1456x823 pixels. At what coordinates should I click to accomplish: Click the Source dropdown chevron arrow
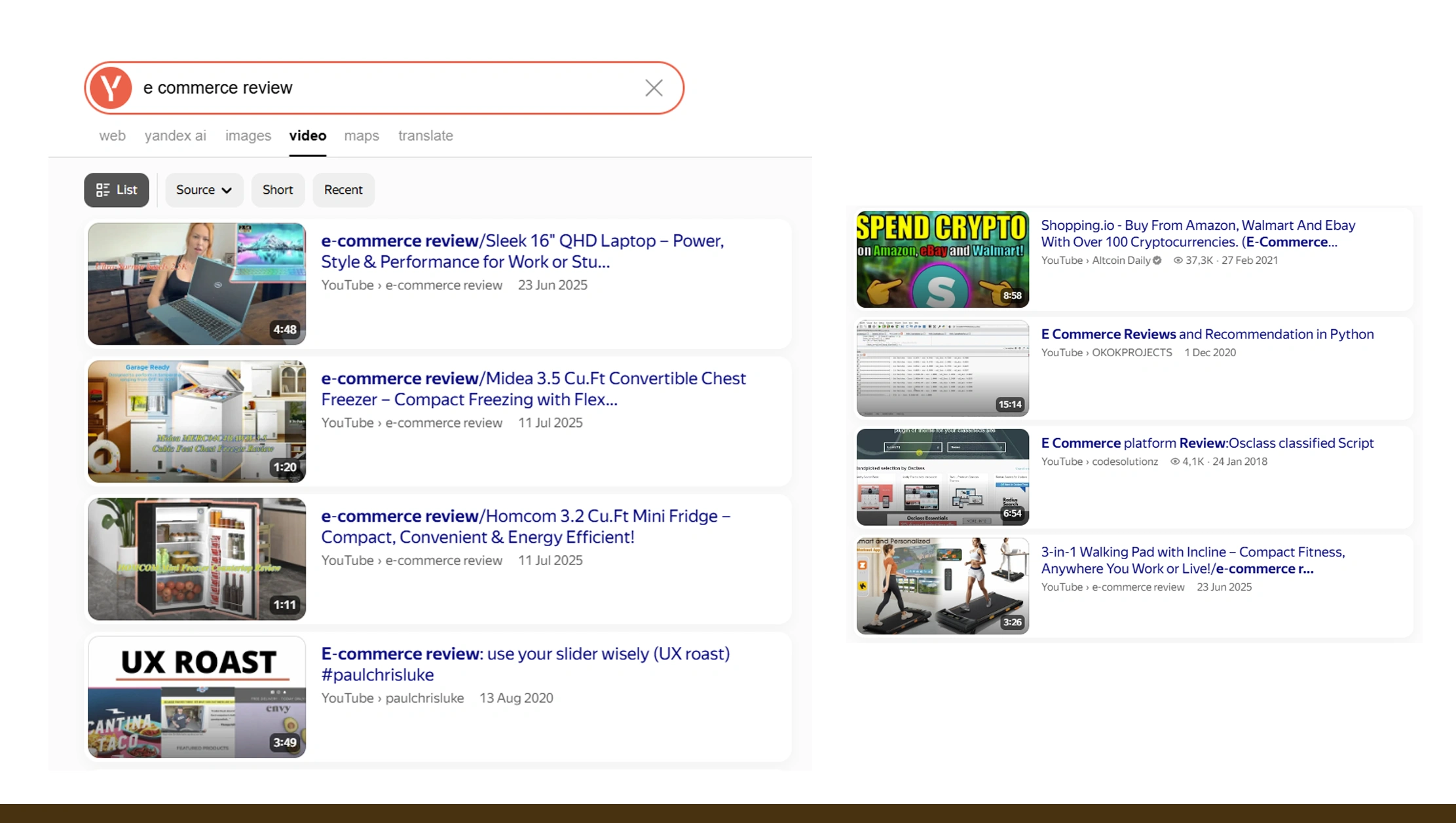[227, 191]
